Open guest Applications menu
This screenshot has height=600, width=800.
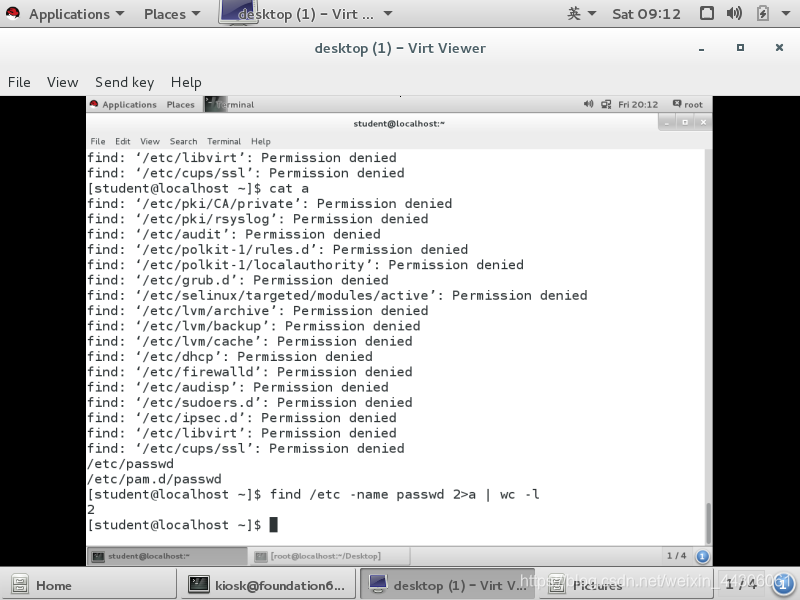point(129,105)
